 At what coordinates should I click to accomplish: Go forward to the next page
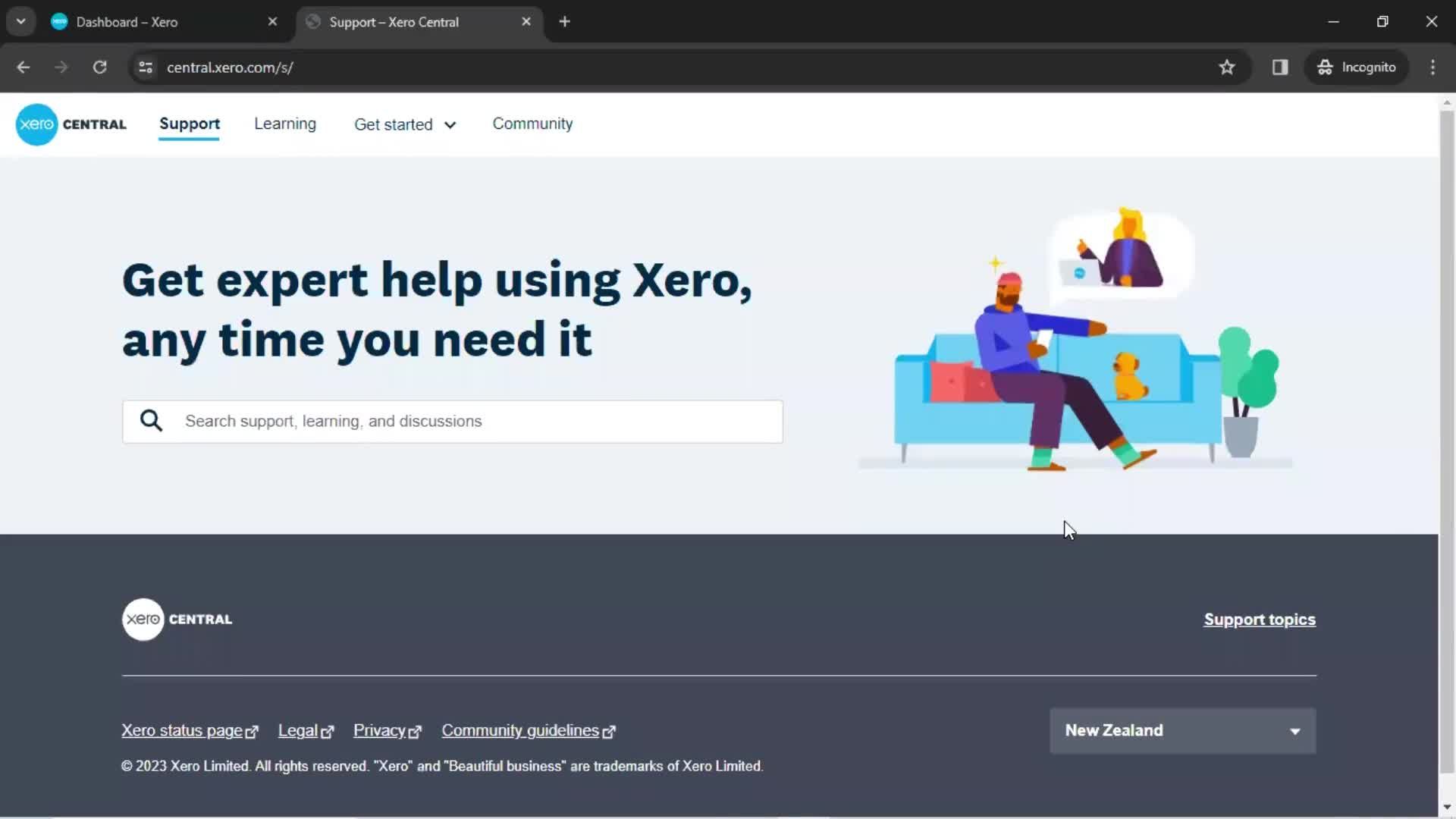click(x=61, y=67)
